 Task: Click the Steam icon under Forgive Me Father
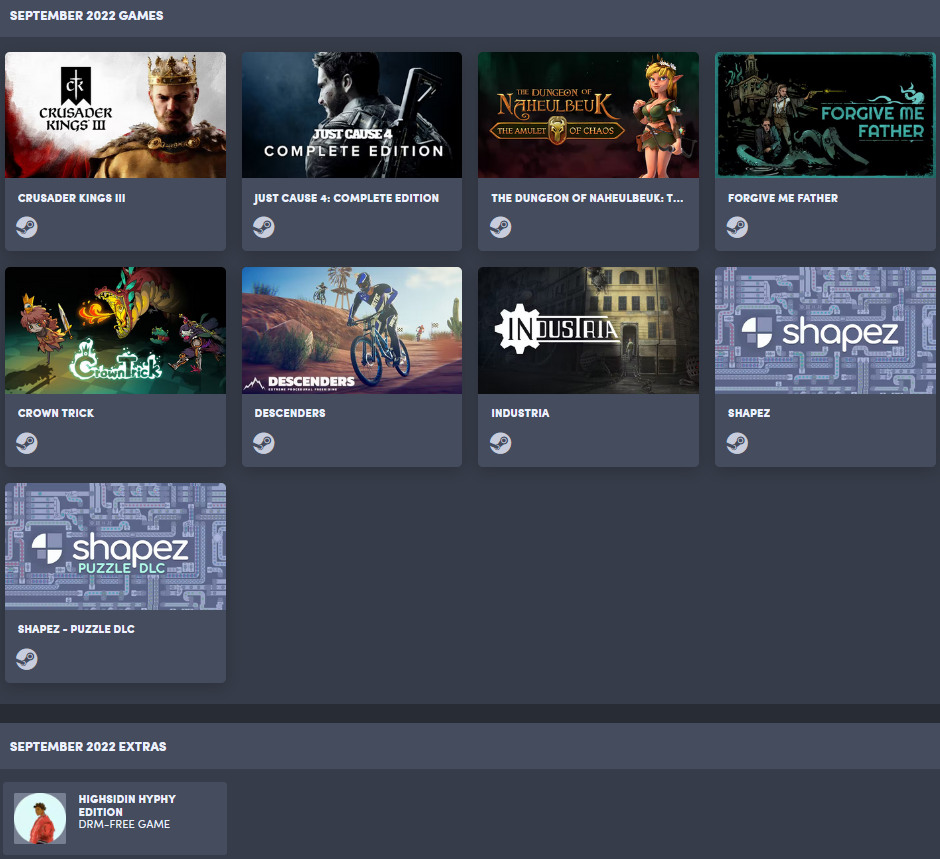pos(737,227)
